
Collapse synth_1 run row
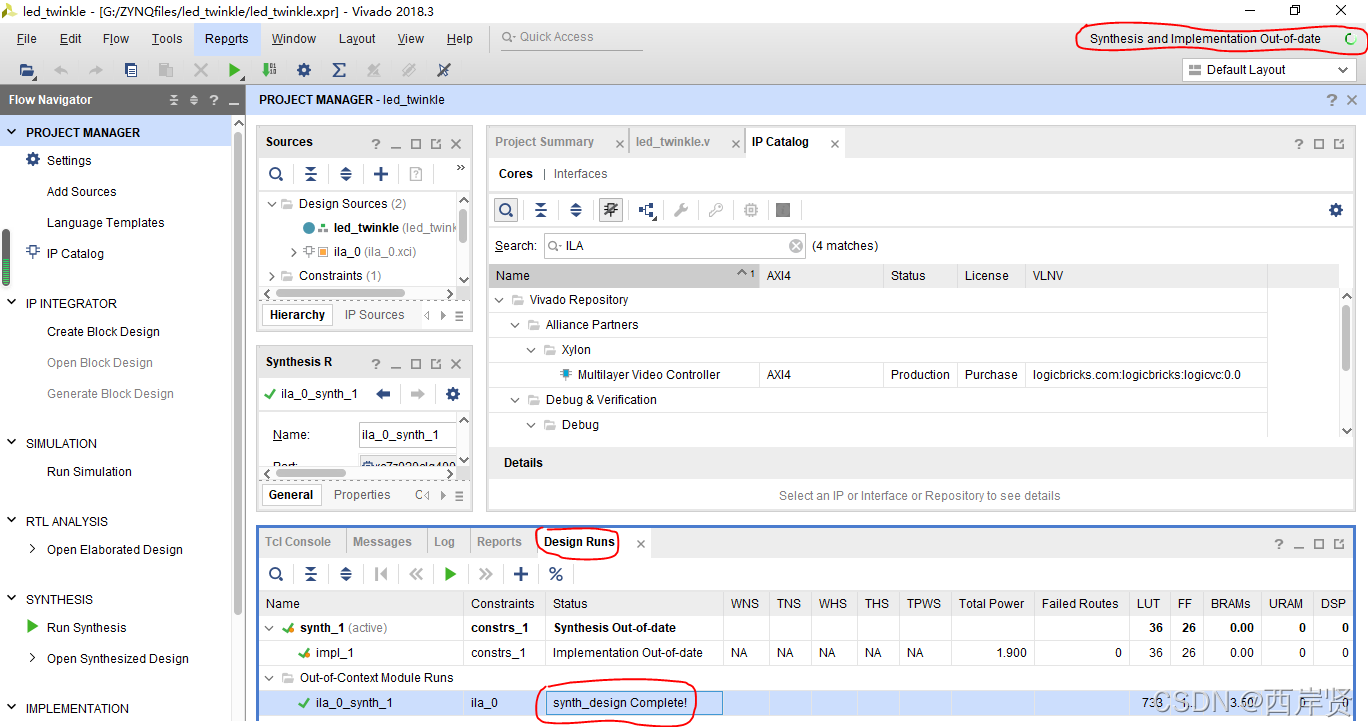(x=269, y=628)
